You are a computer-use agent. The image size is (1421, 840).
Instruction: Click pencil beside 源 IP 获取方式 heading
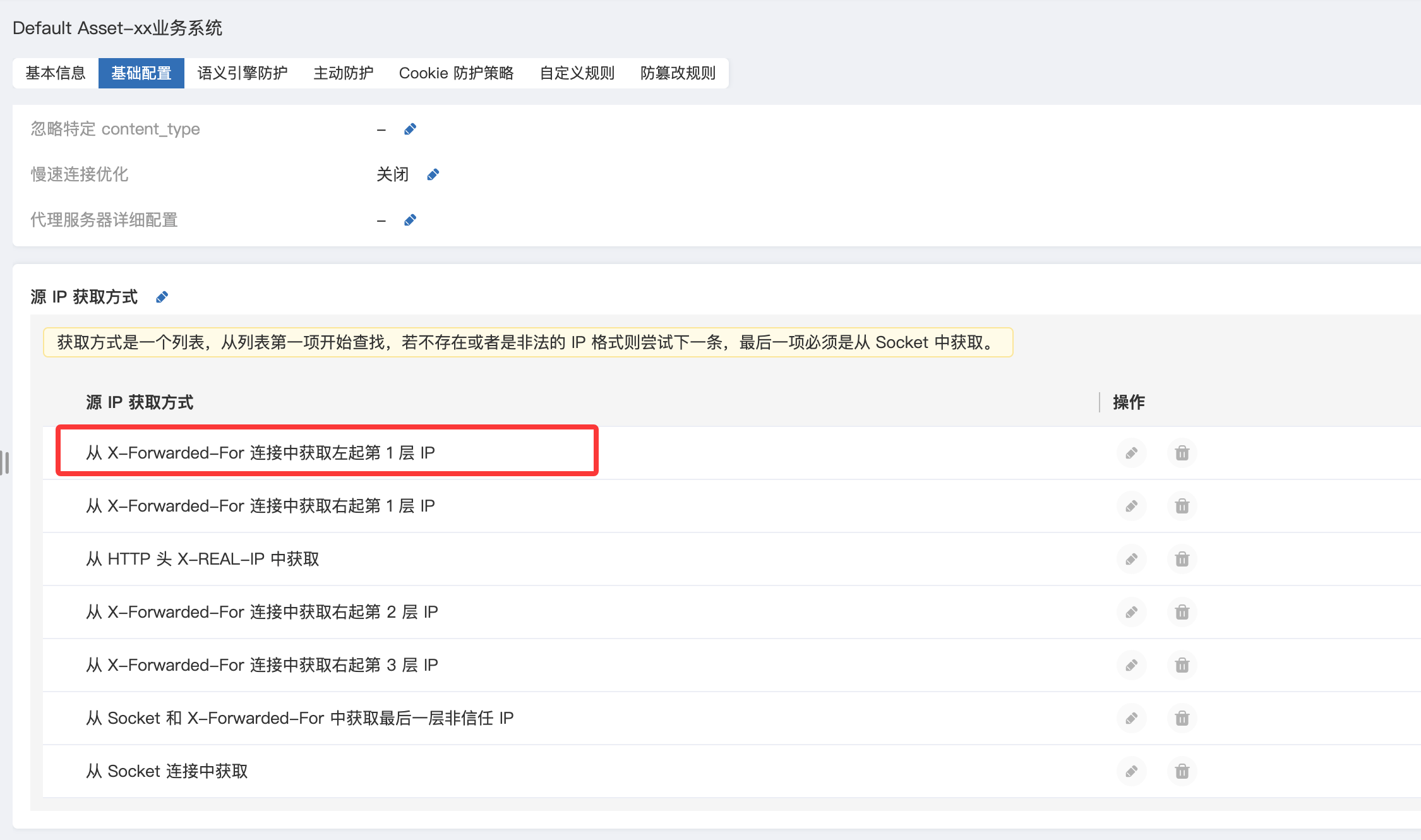tap(162, 297)
